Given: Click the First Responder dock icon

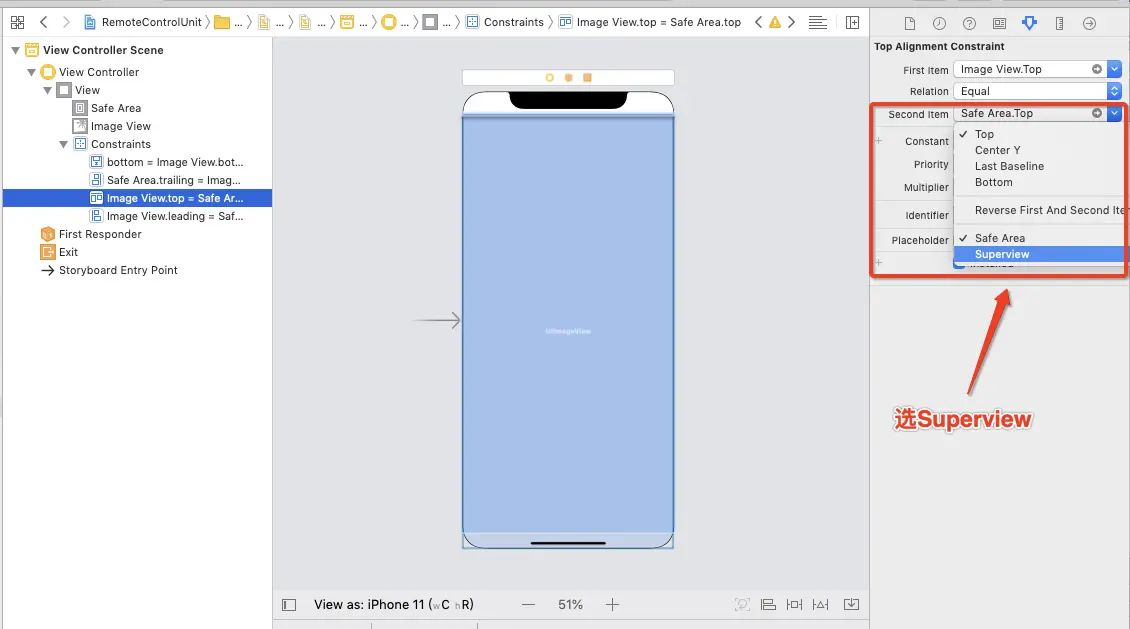Looking at the screenshot, I should (x=569, y=77).
